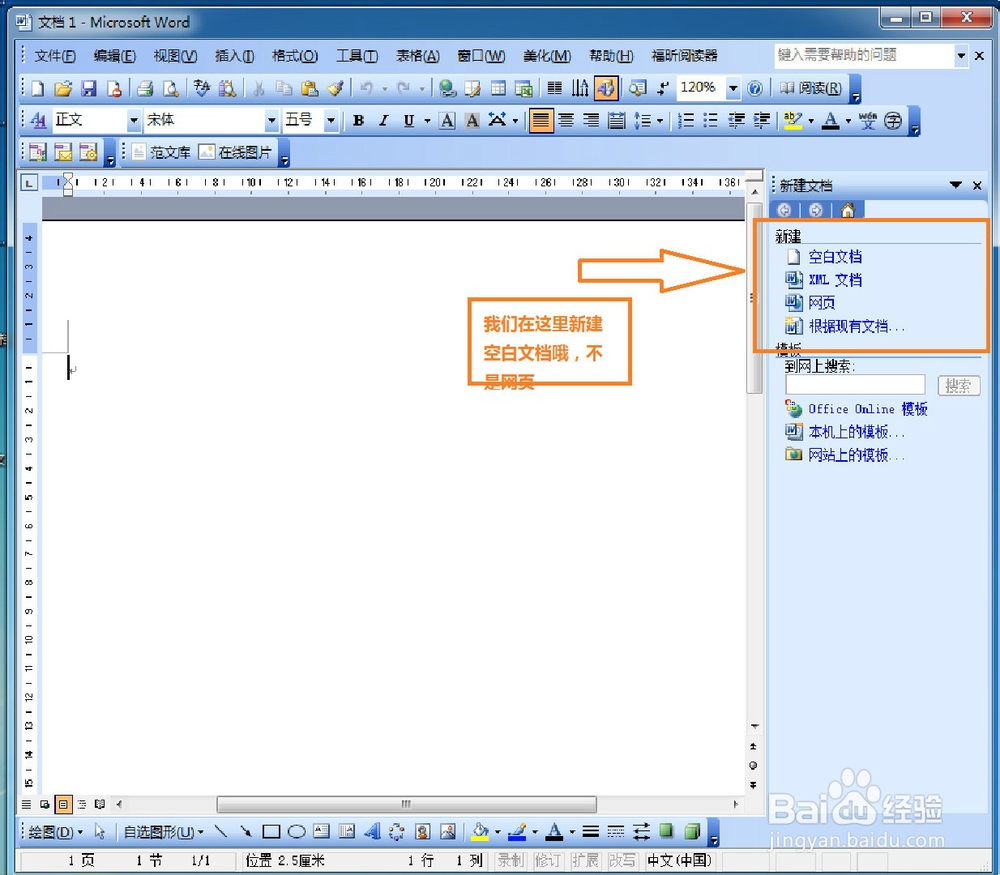Click the New blank document icon
The height and width of the screenshot is (875, 1000).
[x=38, y=88]
